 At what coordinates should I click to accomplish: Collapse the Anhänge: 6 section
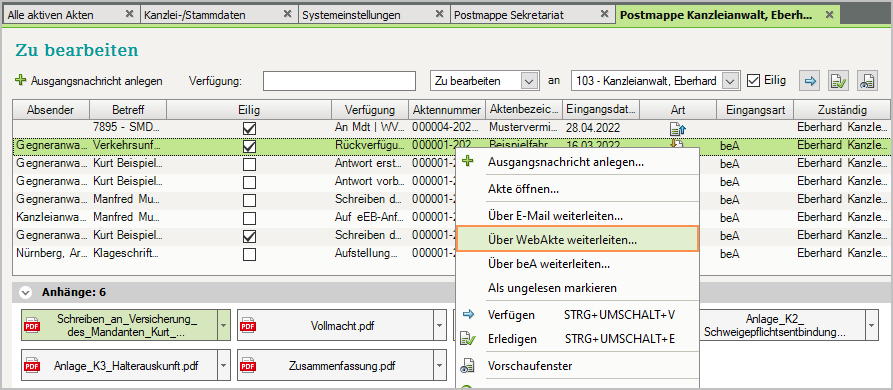point(26,293)
